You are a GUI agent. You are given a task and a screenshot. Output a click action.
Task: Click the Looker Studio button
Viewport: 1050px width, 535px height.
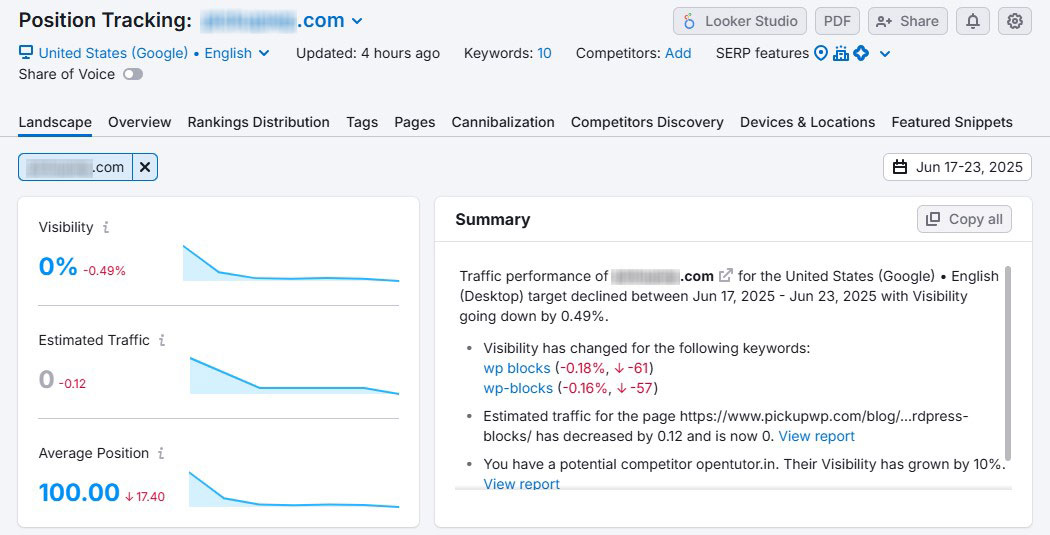tap(740, 21)
